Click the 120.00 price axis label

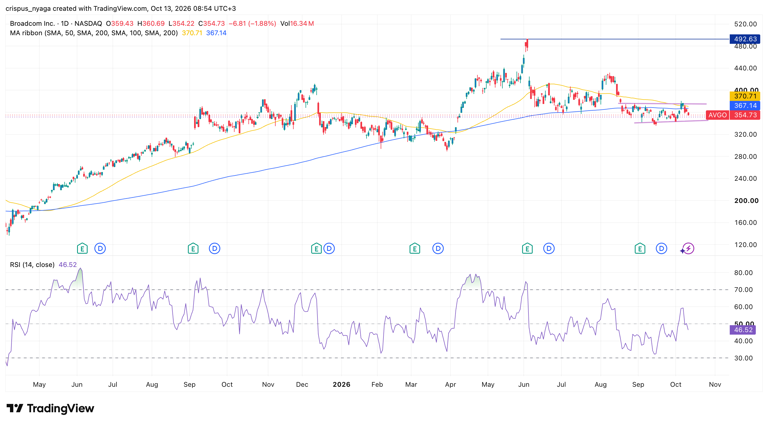[x=746, y=244]
